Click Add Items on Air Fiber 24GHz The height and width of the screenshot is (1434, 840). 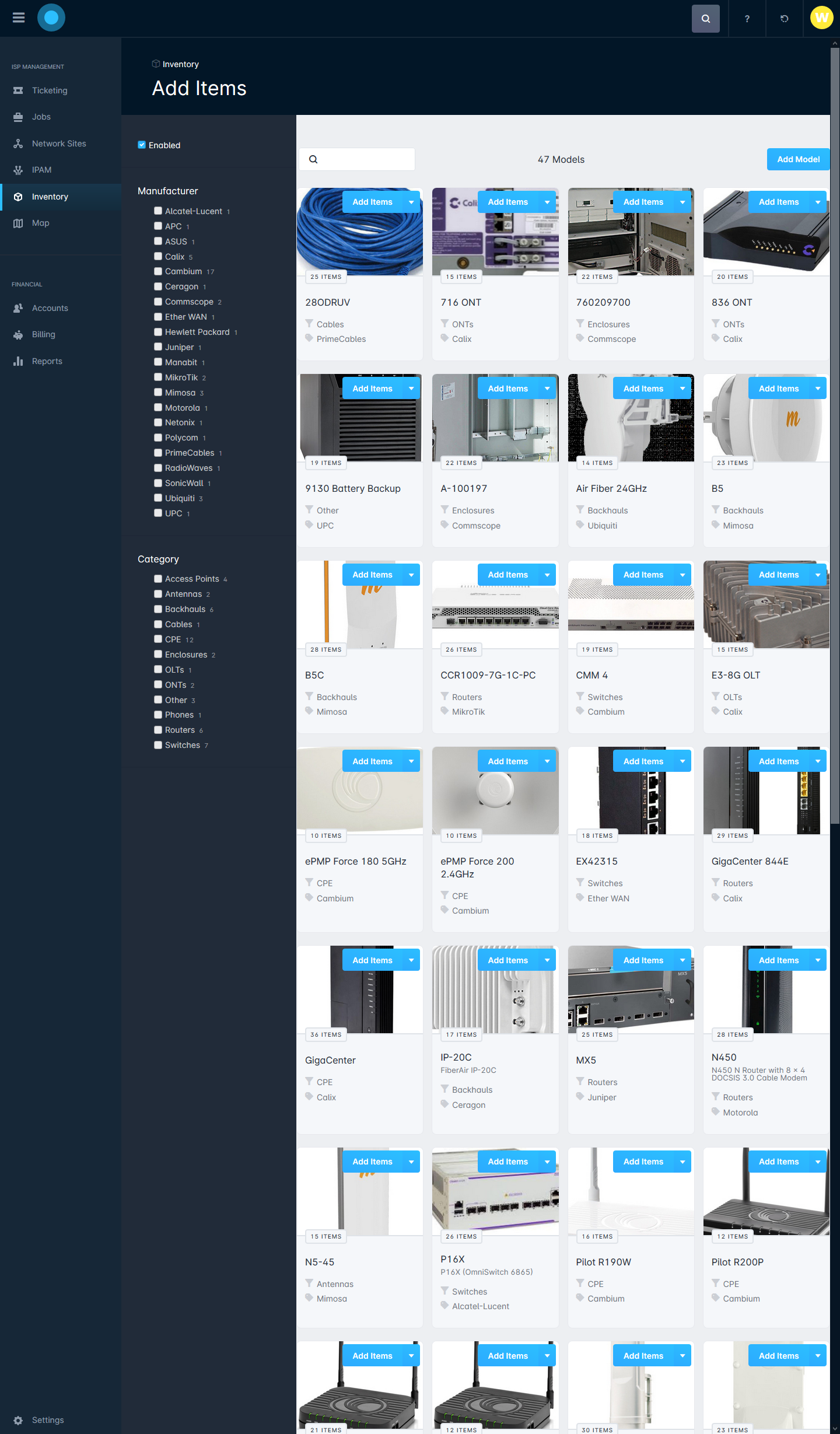[643, 389]
